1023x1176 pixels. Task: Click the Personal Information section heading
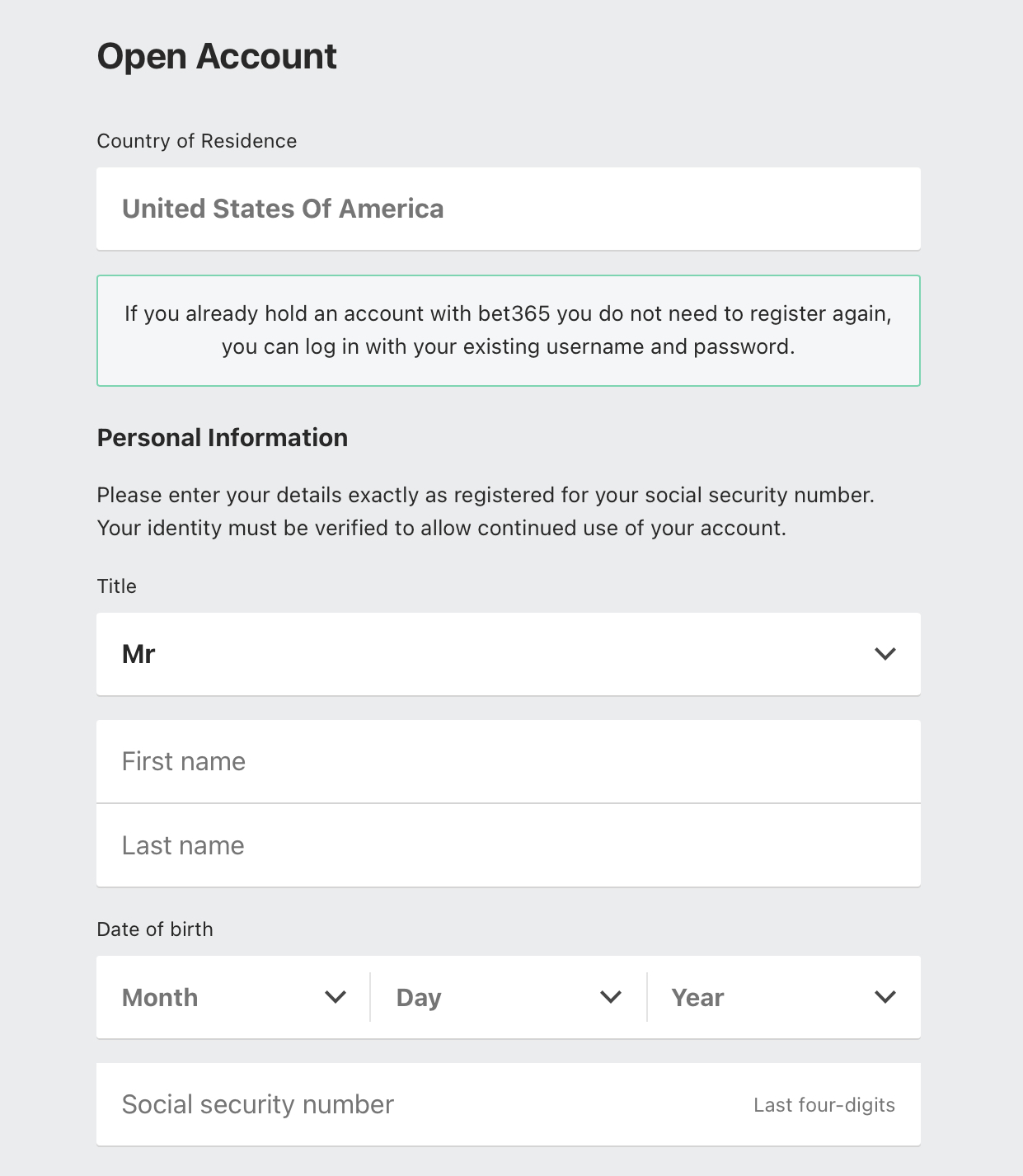coord(223,437)
